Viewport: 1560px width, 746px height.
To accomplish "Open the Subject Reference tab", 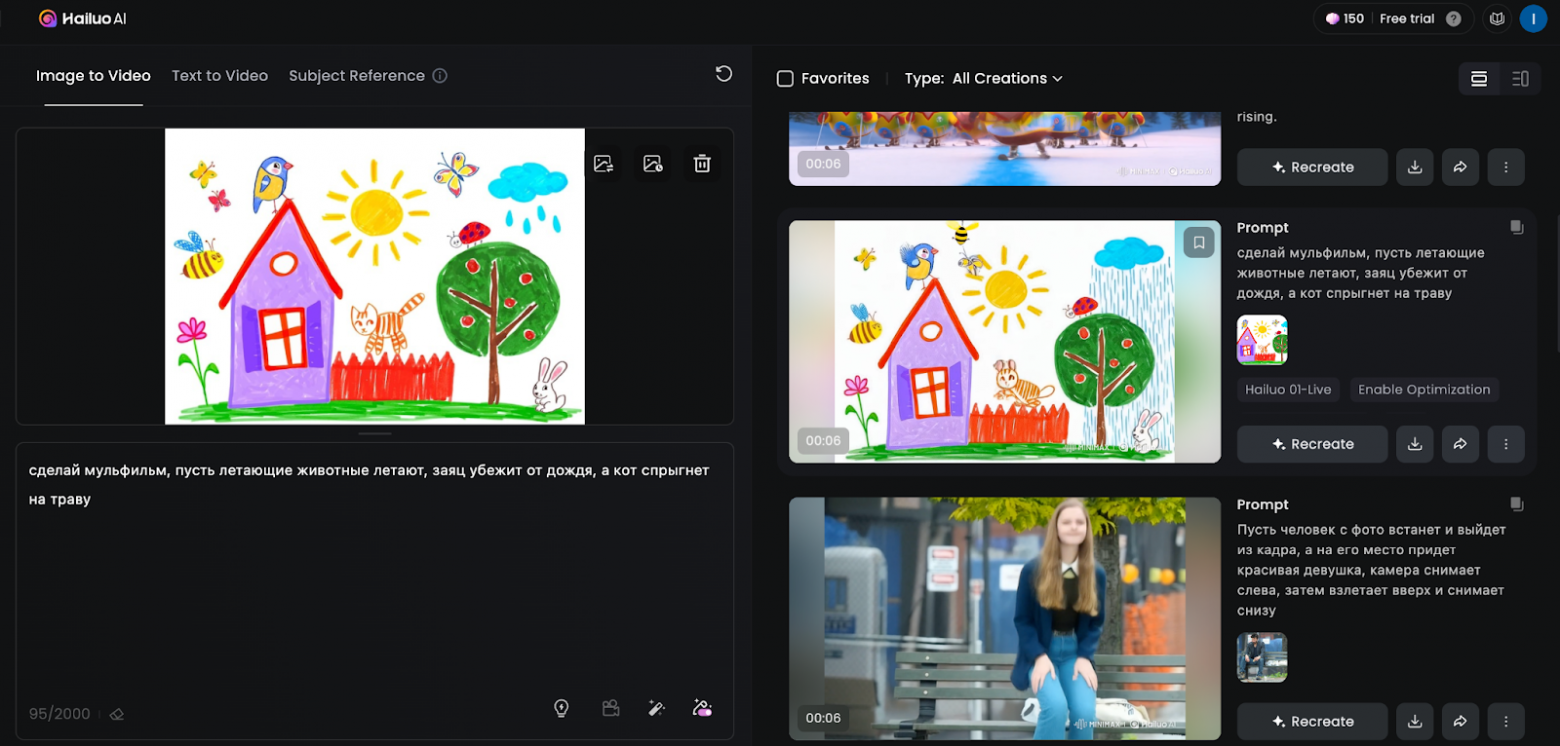I will coord(357,76).
